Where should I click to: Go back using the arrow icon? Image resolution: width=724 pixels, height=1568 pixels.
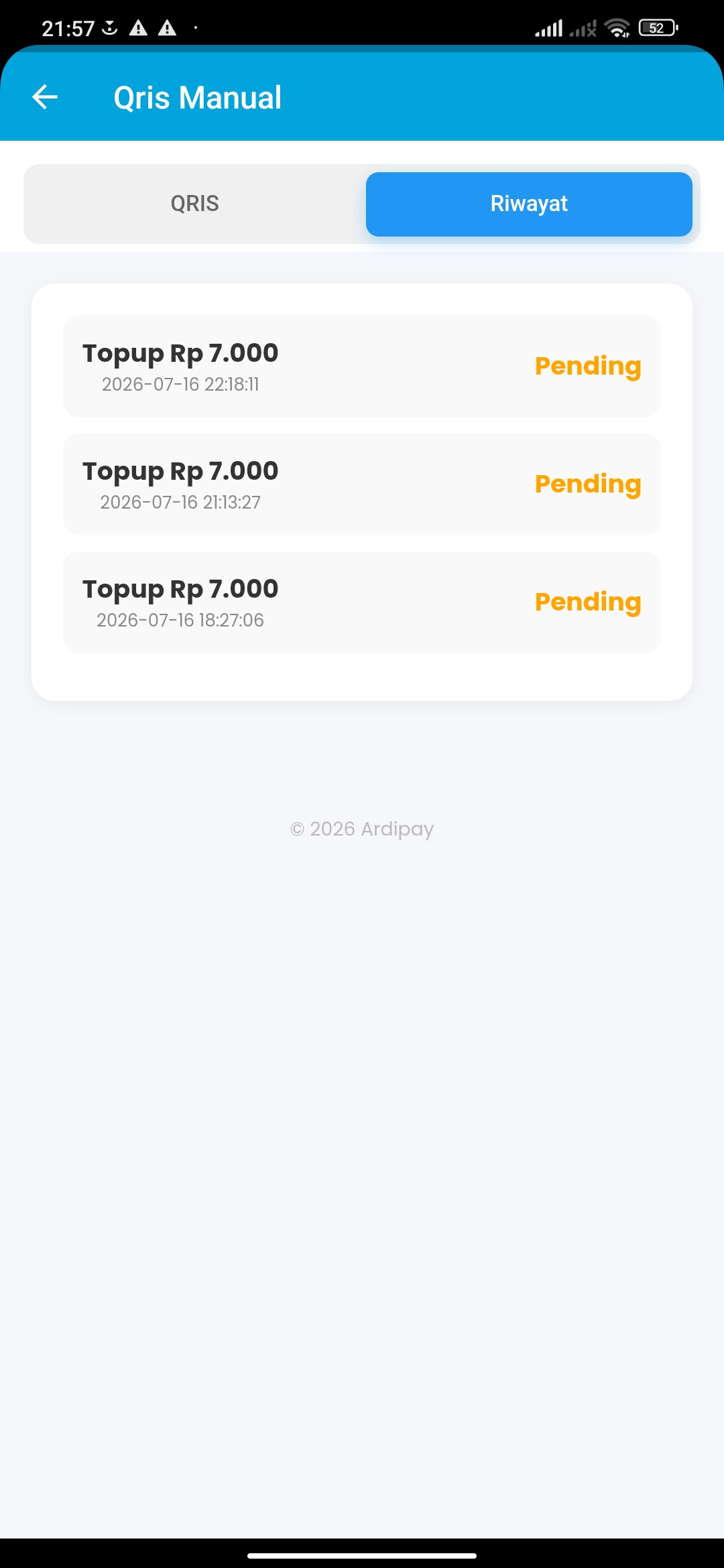45,97
